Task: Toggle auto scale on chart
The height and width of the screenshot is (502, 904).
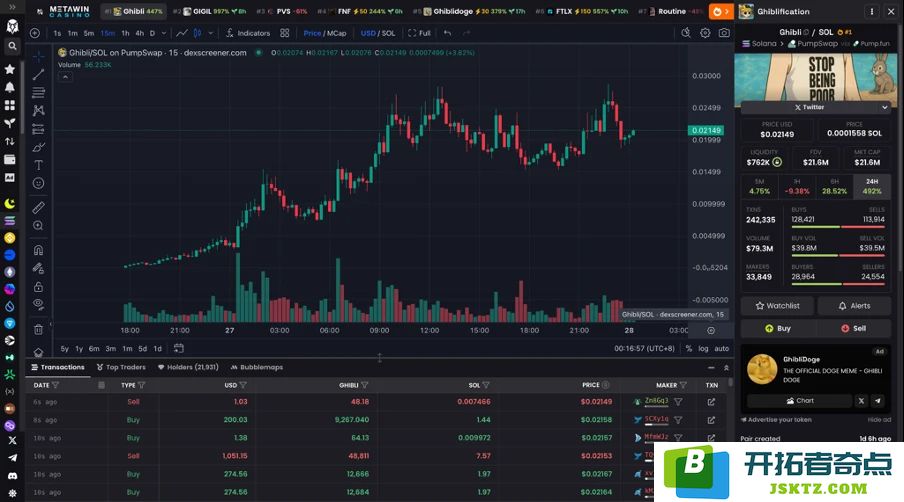Action: click(x=722, y=349)
